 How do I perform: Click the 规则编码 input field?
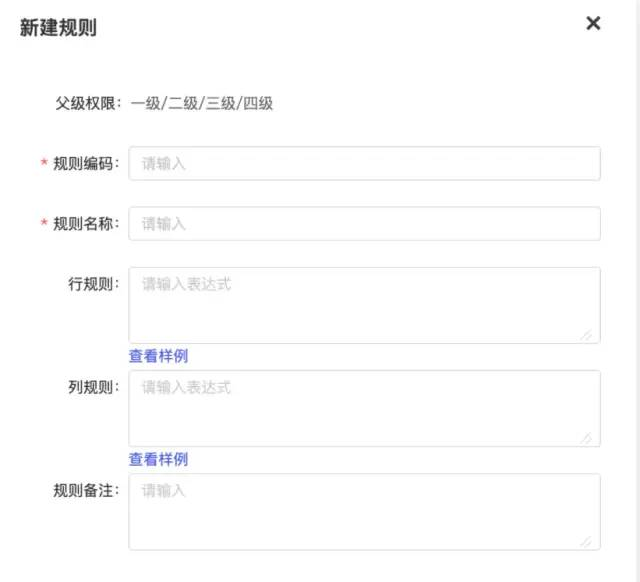(x=364, y=163)
